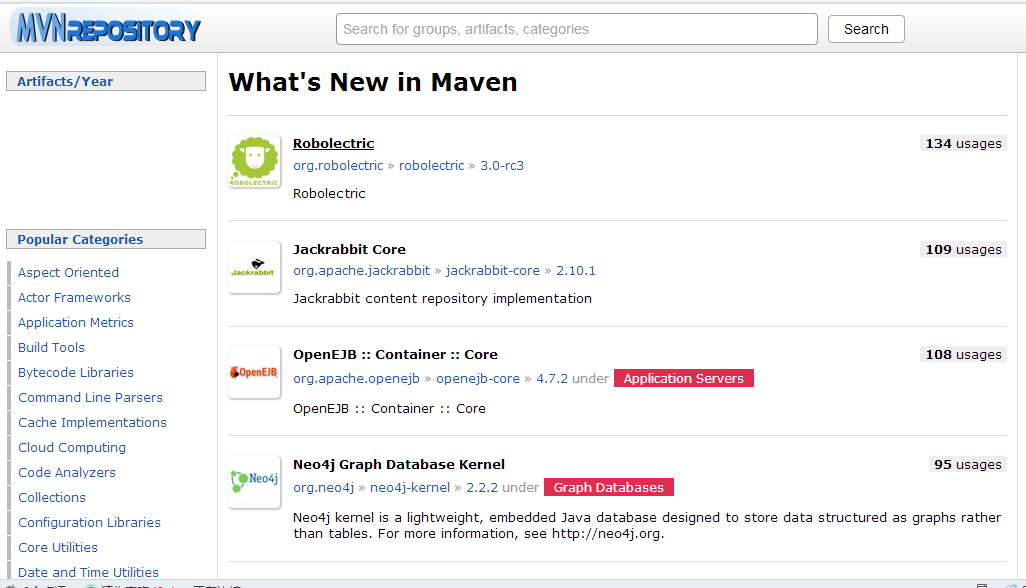Click the 134 usages badge
Screen dimensions: 1026x588
click(963, 143)
